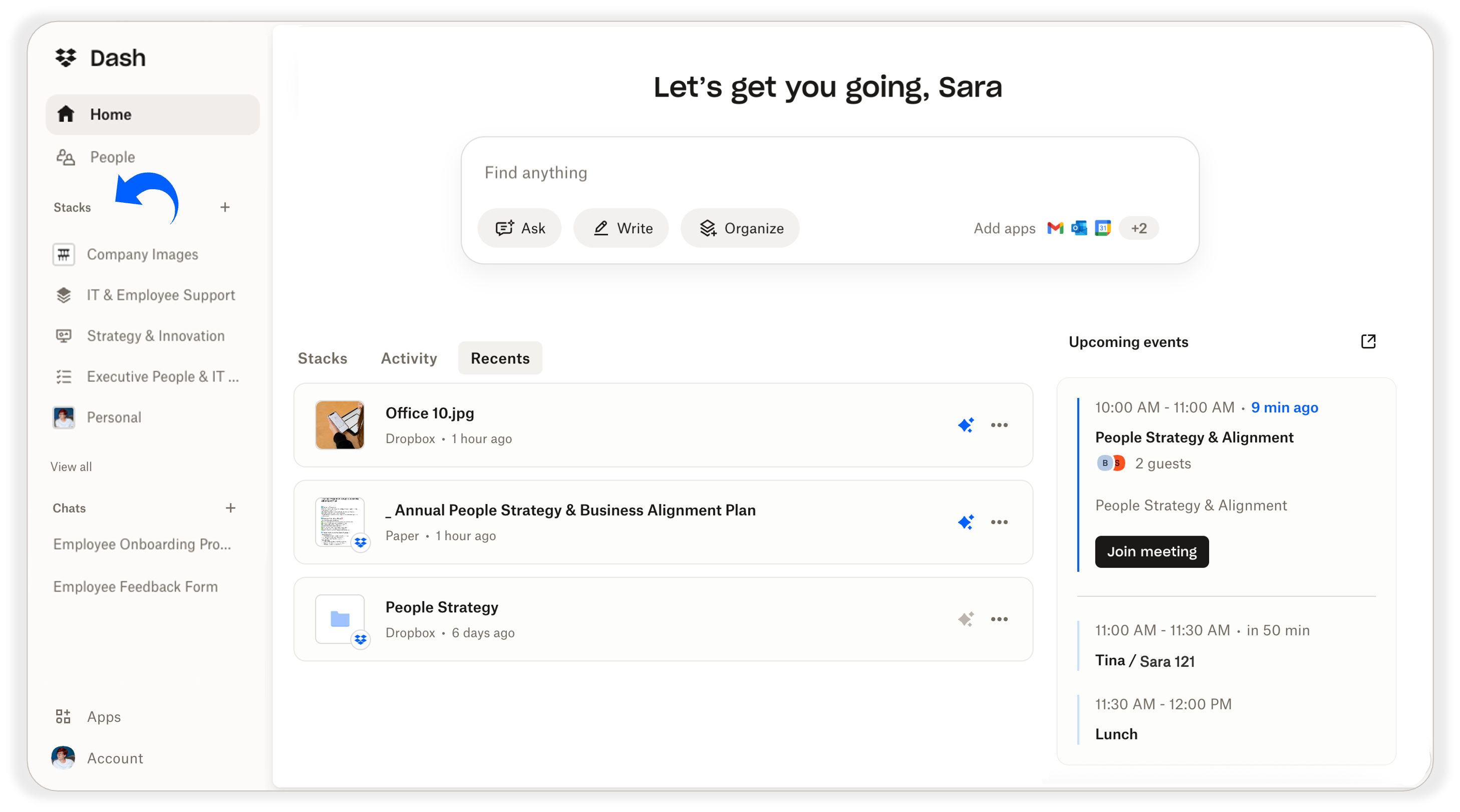
Task: Start new chat with plus icon
Action: point(230,508)
